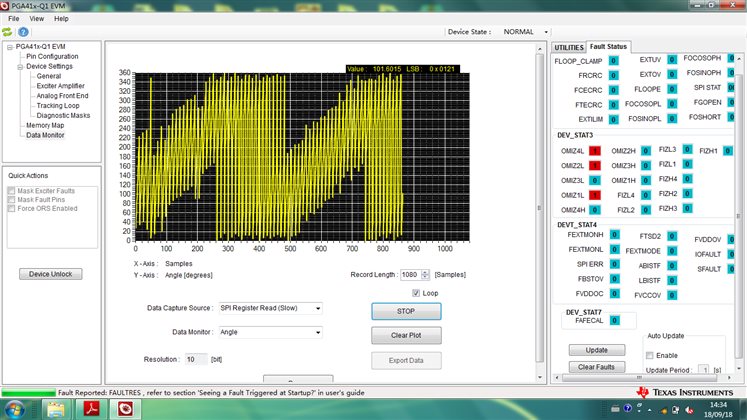Select Fault Status tab
The width and height of the screenshot is (747, 420).
[x=608, y=47]
